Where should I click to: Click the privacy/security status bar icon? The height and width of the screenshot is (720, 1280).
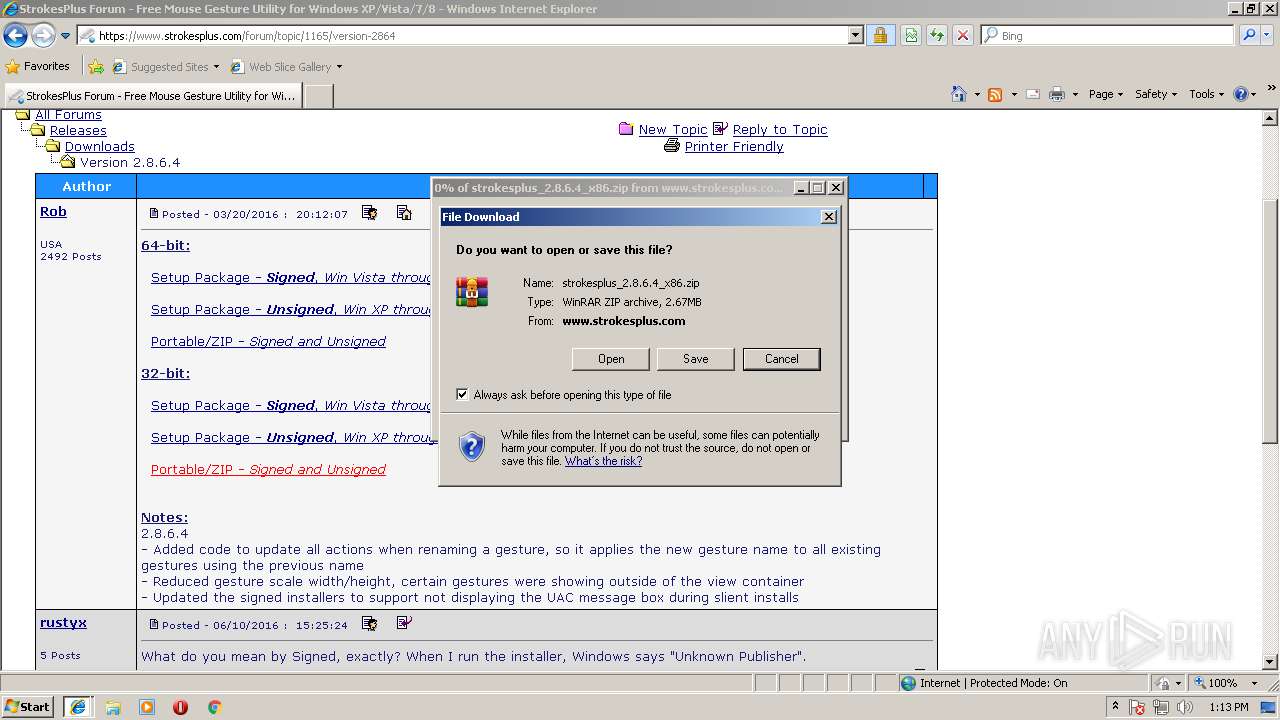[1164, 683]
